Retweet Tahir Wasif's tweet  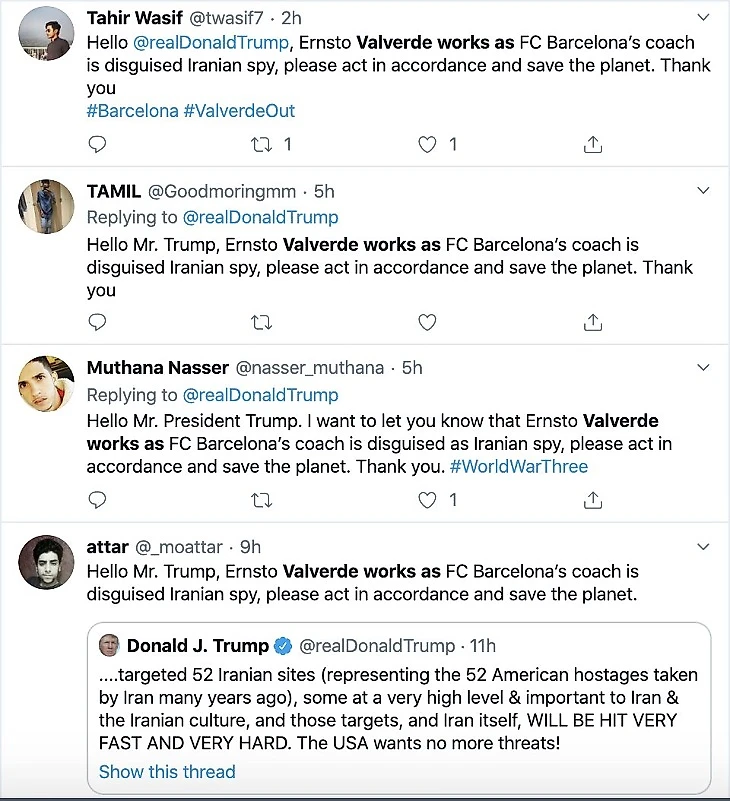(262, 145)
